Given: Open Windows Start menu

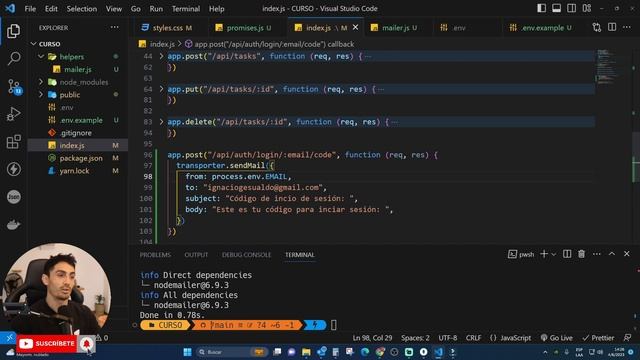Looking at the screenshot, I should click(187, 352).
